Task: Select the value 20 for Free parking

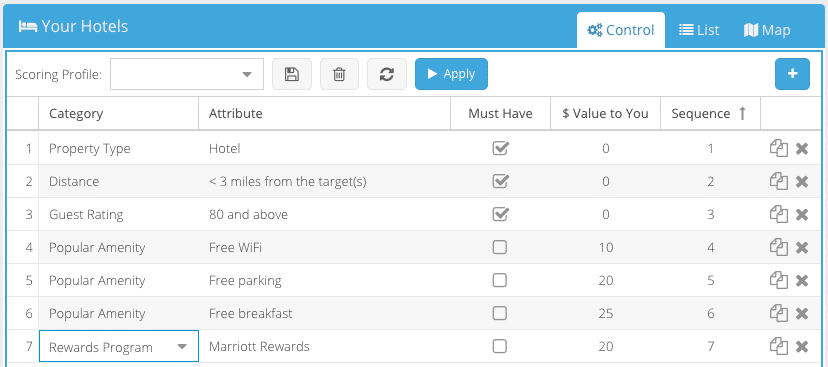Action: point(605,280)
